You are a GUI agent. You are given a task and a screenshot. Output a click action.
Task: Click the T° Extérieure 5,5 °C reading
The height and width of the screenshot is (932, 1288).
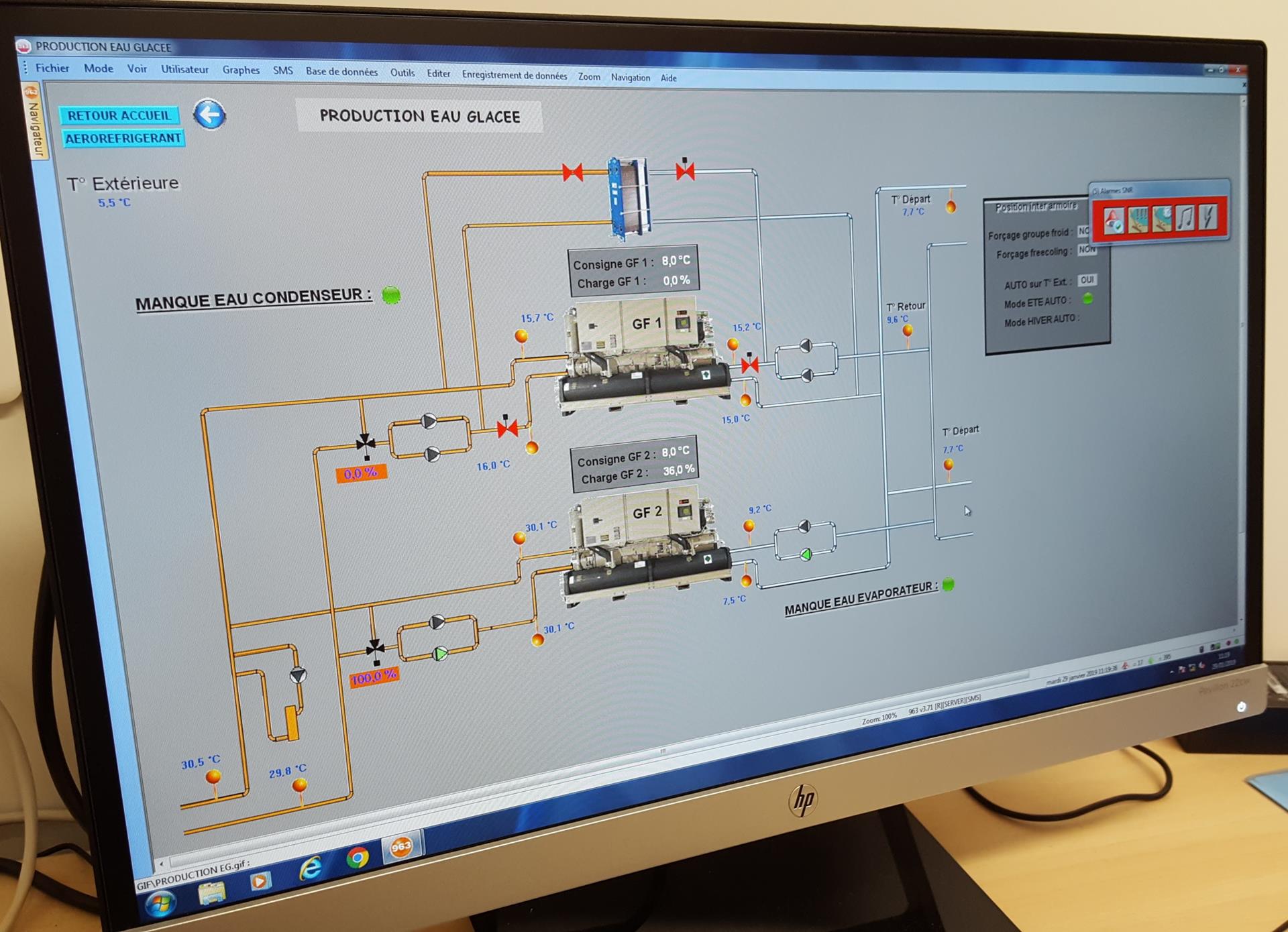115,202
